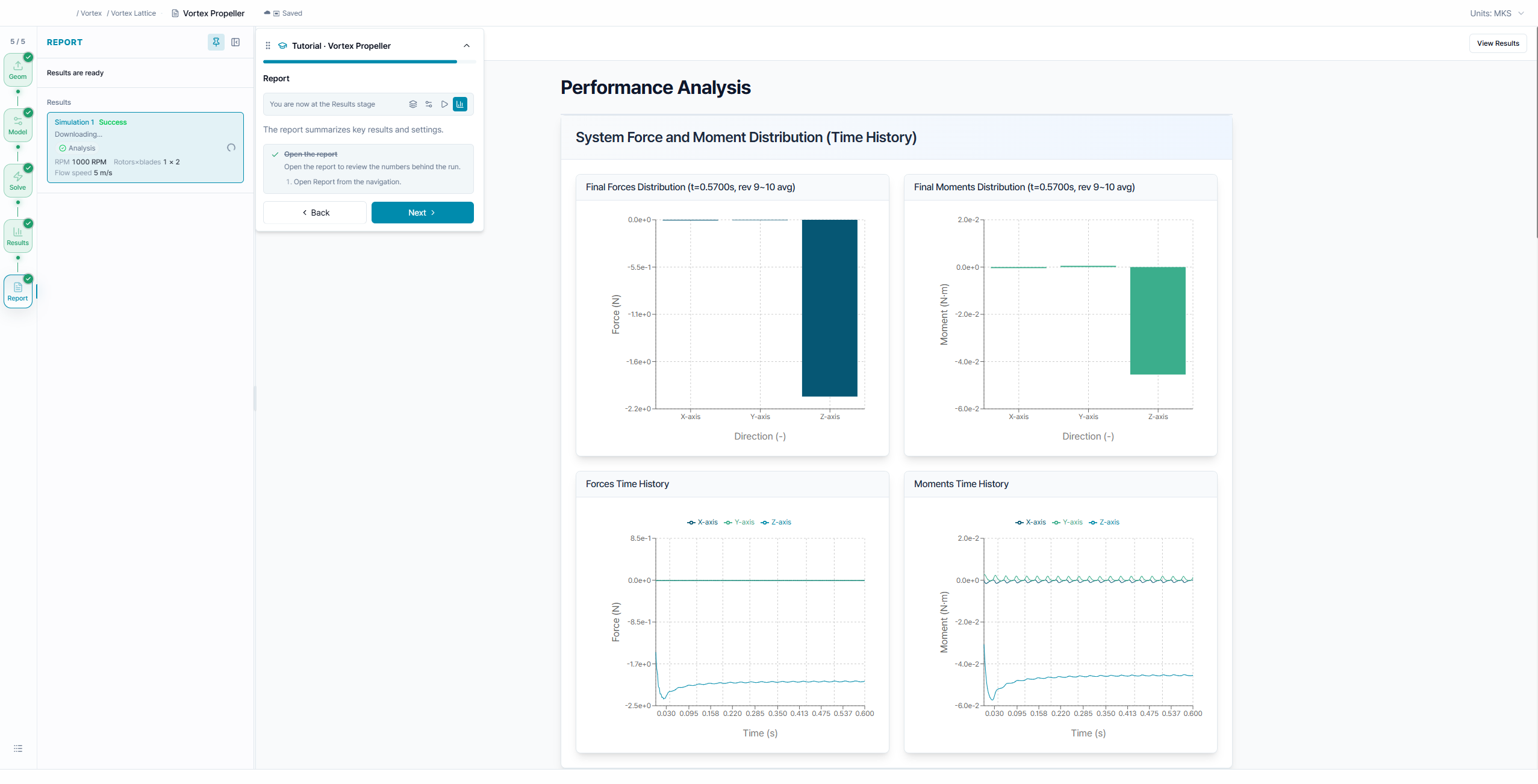Select the Results step icon
Screen dimensions: 1538x784
point(18,236)
